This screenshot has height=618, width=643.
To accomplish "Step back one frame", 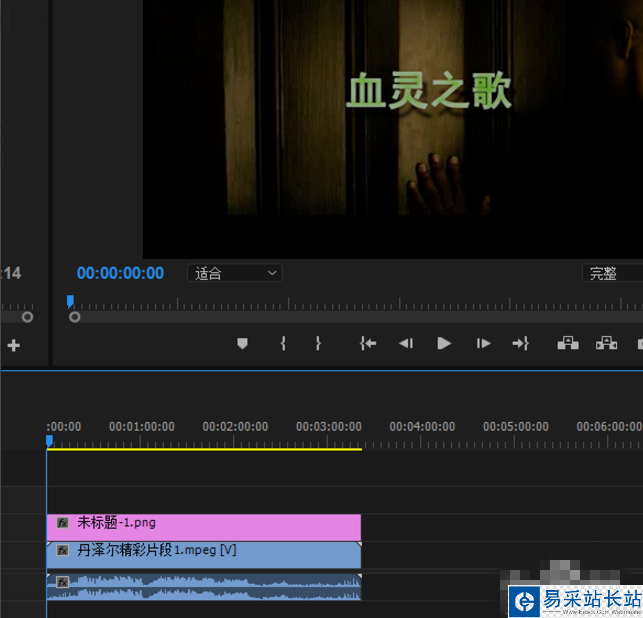I will pos(406,343).
